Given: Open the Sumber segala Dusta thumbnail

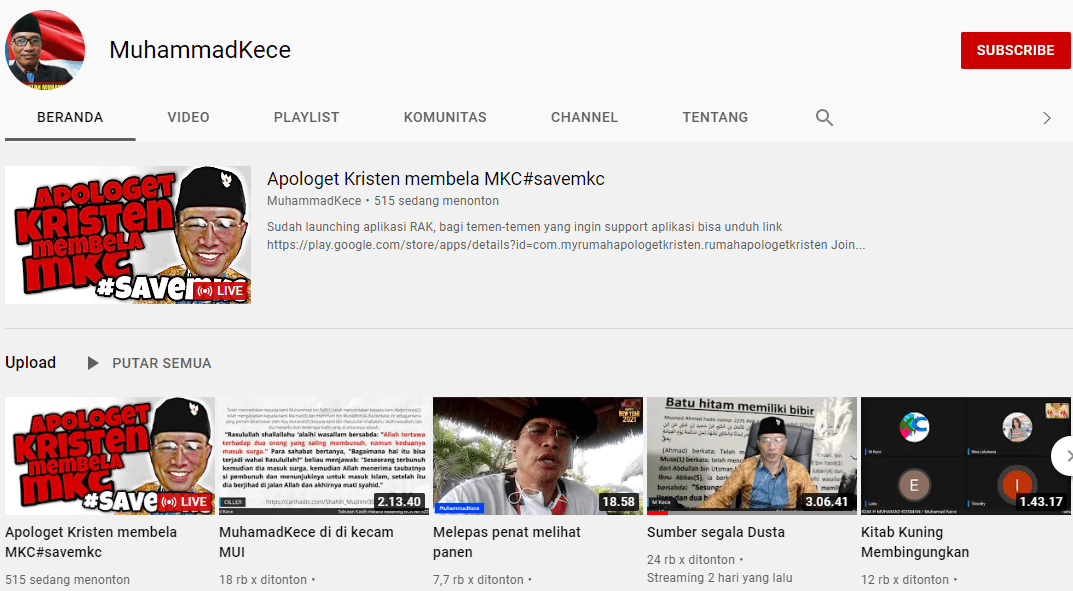Looking at the screenshot, I should [x=751, y=456].
